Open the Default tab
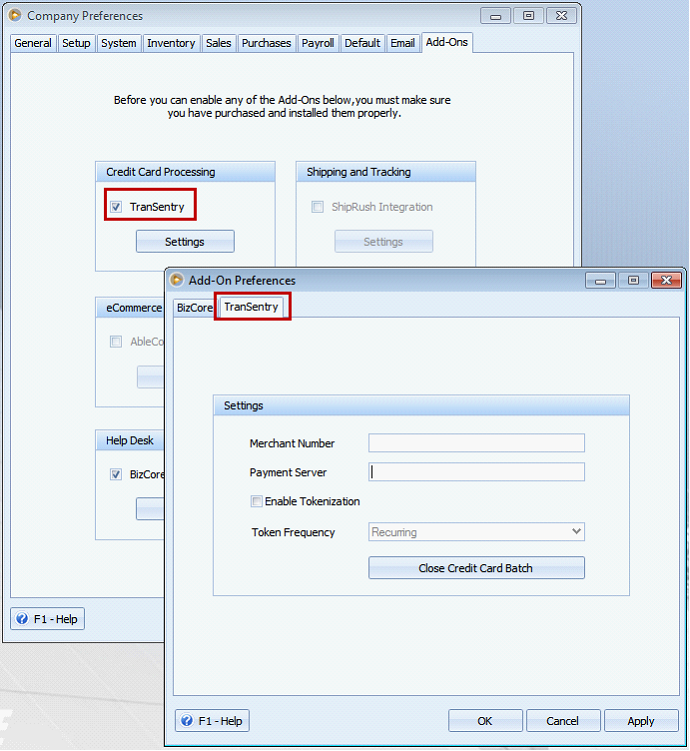Viewport: 690px width, 751px height. coord(362,43)
